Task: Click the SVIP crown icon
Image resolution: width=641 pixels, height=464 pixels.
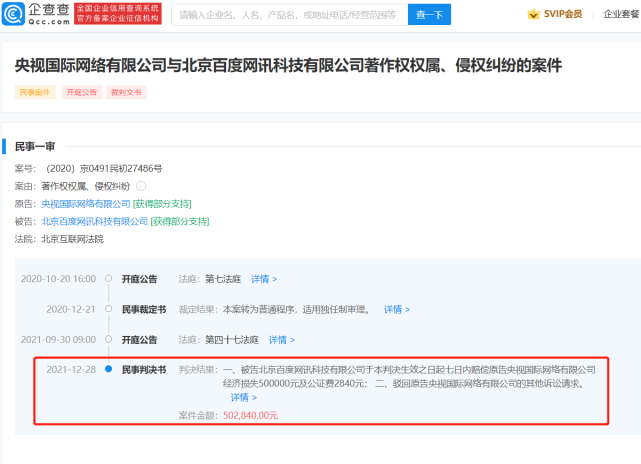Action: pyautogui.click(x=533, y=14)
